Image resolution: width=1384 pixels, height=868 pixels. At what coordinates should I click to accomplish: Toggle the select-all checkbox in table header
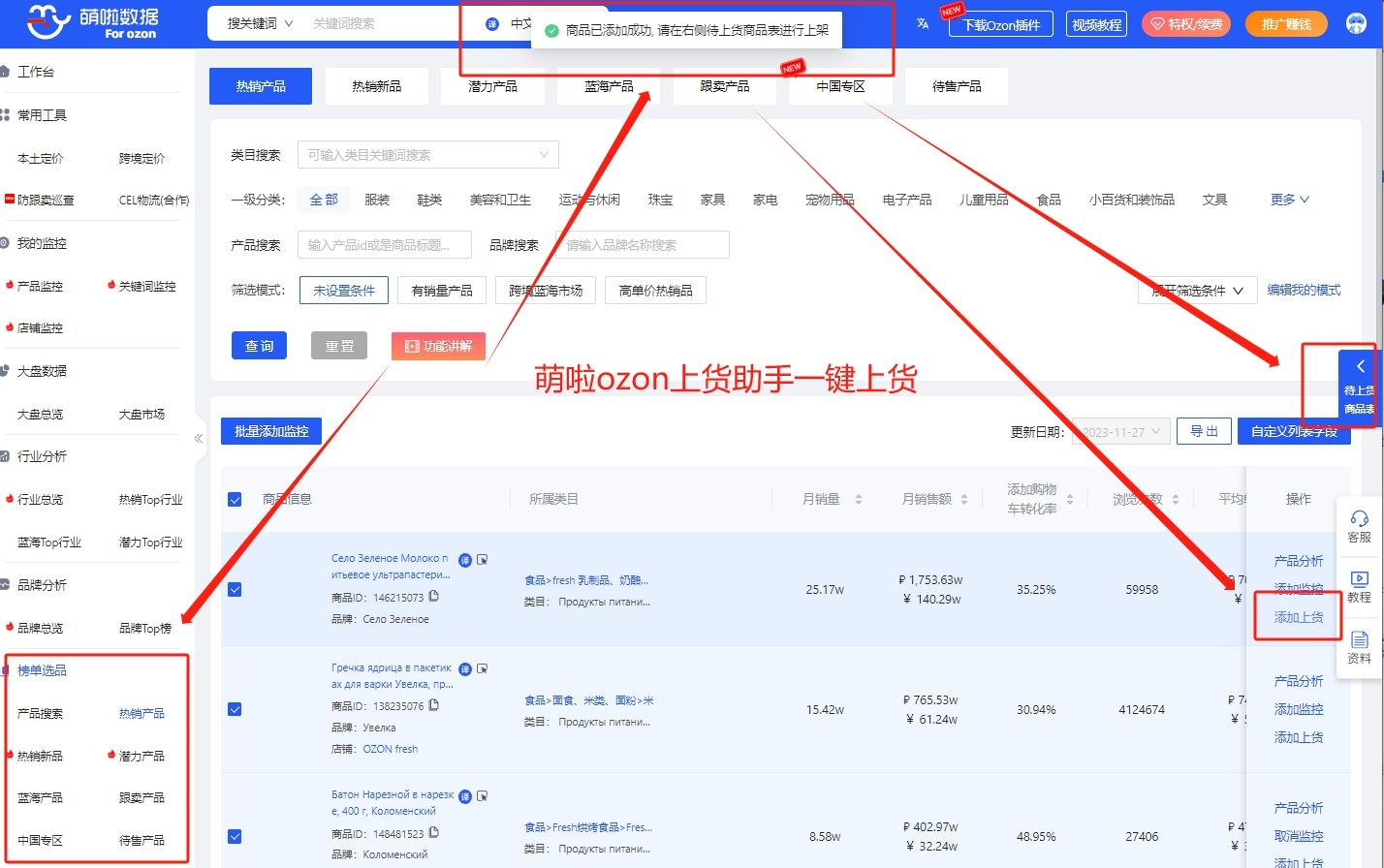pyautogui.click(x=235, y=500)
